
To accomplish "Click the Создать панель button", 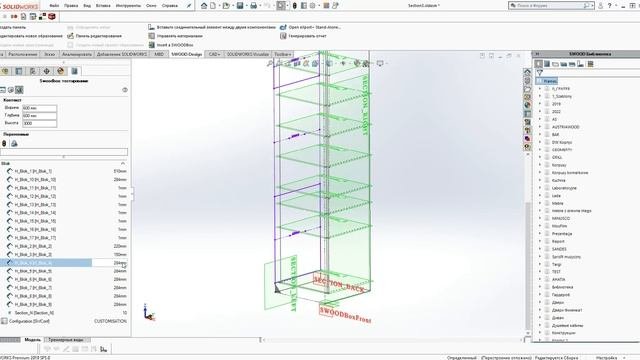I will 12,27.
